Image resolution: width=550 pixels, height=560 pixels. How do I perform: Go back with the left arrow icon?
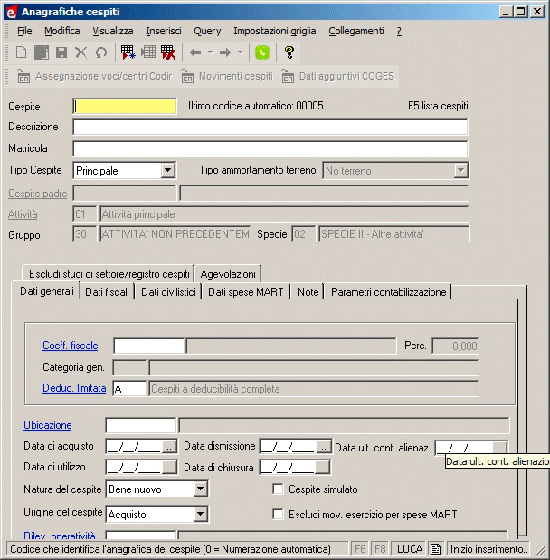pyautogui.click(x=195, y=53)
